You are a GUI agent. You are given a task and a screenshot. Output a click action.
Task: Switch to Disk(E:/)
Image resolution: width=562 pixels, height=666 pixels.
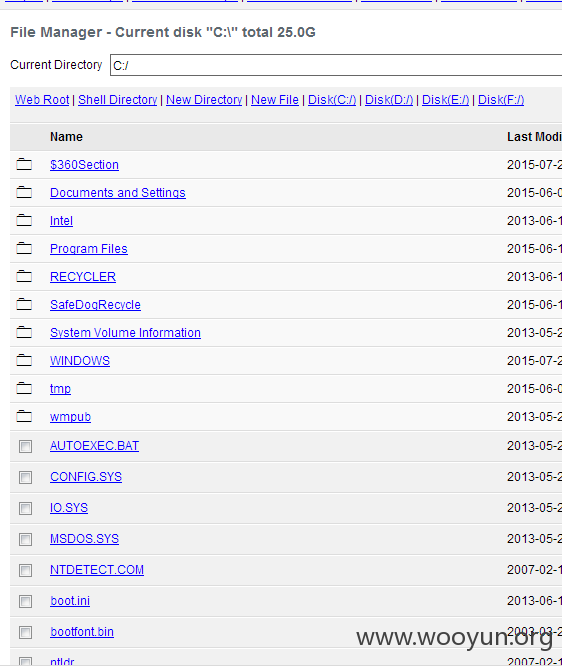point(446,100)
